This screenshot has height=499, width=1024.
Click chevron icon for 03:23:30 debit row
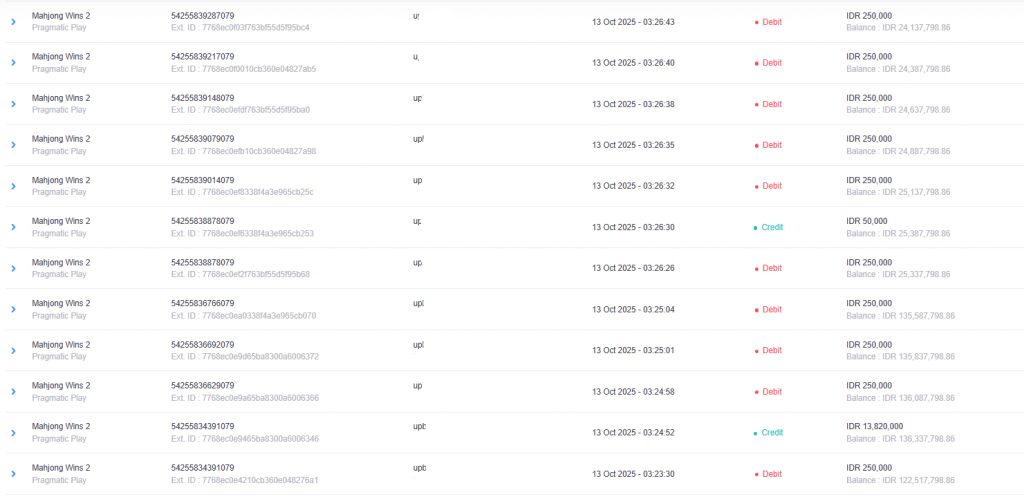13,474
